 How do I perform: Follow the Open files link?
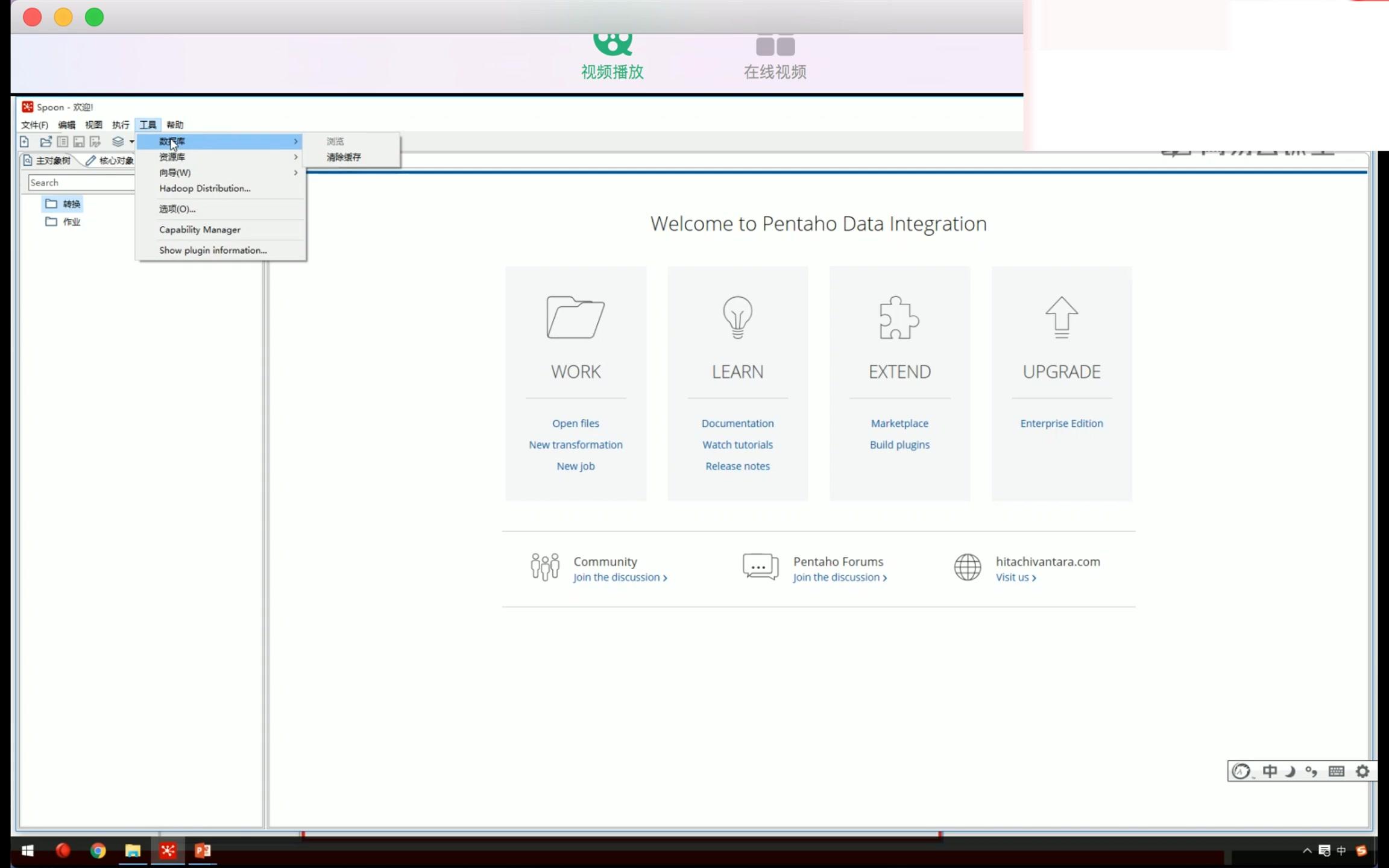(x=576, y=423)
